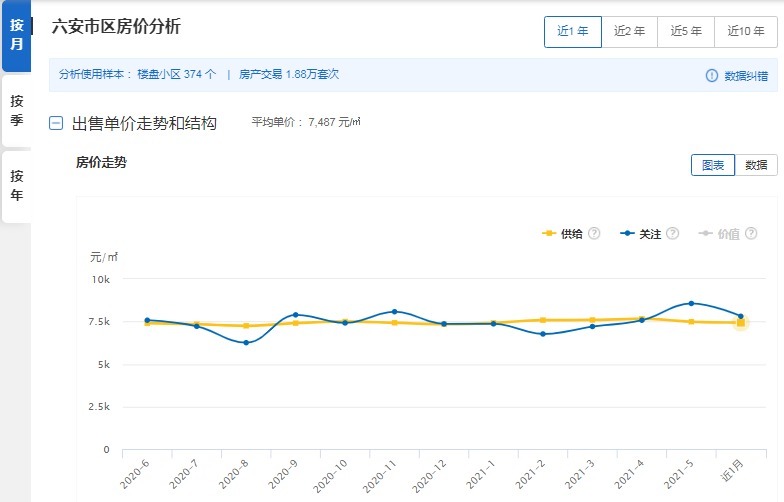Click the 关注 data point for 2021-5
This screenshot has width=784, height=502.
[x=692, y=304]
